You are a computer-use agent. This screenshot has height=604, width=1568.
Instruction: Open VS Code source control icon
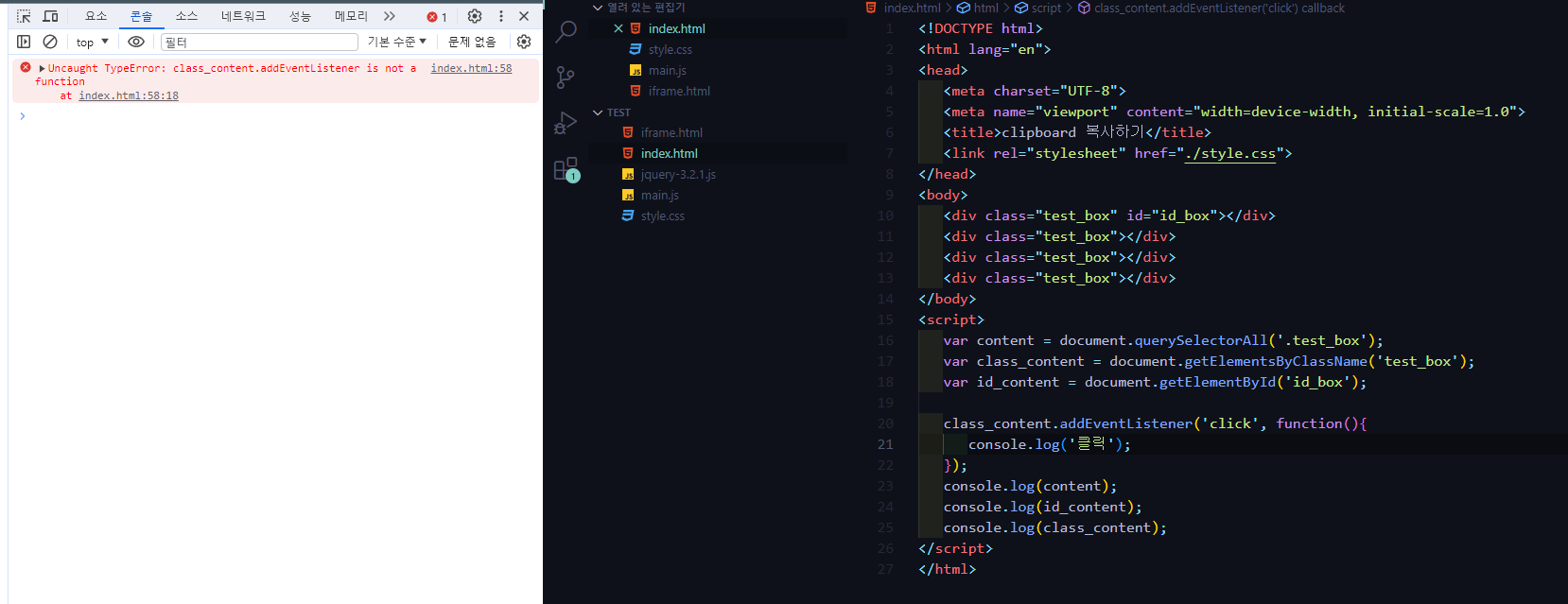tap(566, 77)
